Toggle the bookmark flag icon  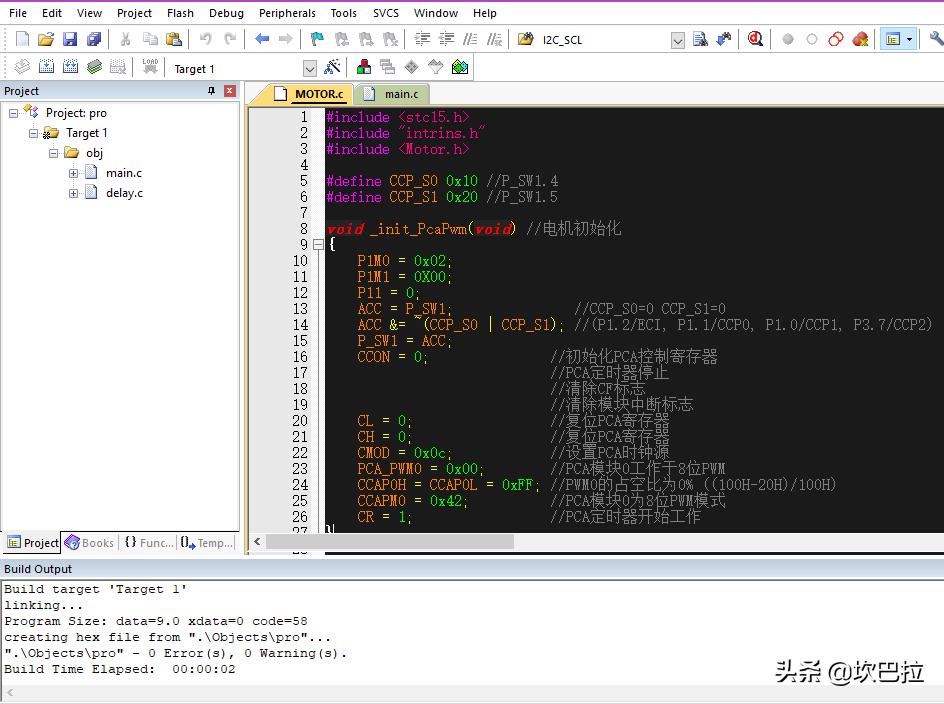pyautogui.click(x=317, y=39)
